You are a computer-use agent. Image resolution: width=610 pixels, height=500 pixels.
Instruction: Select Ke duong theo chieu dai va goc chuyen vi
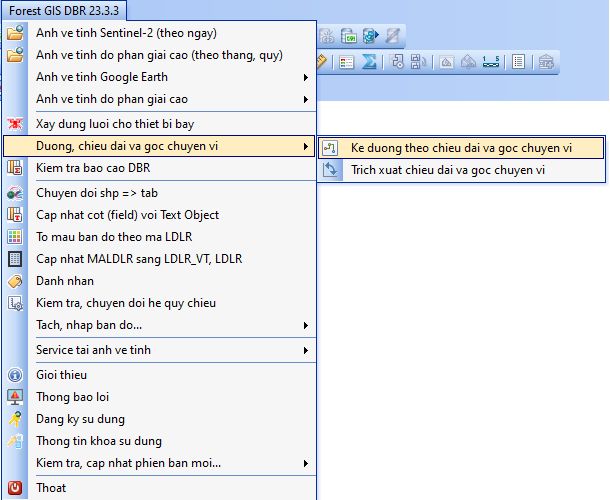[x=461, y=148]
